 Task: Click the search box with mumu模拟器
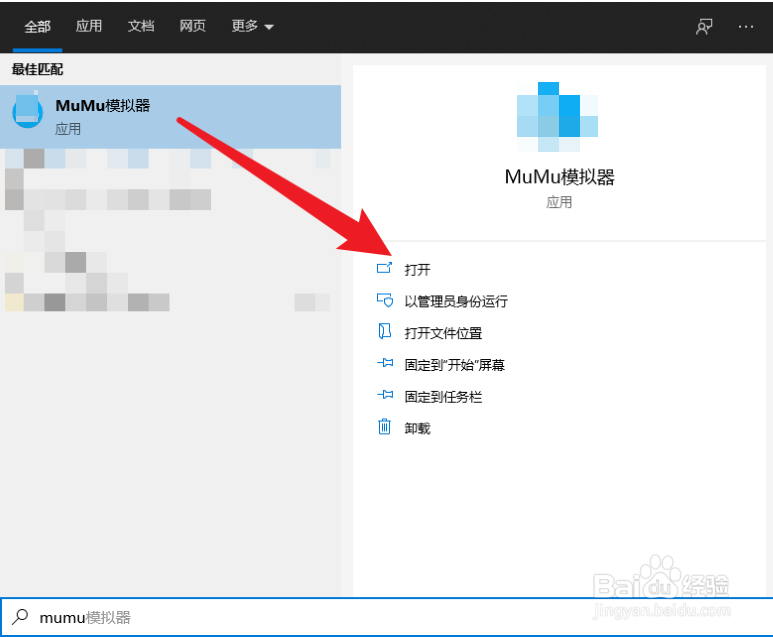386,617
